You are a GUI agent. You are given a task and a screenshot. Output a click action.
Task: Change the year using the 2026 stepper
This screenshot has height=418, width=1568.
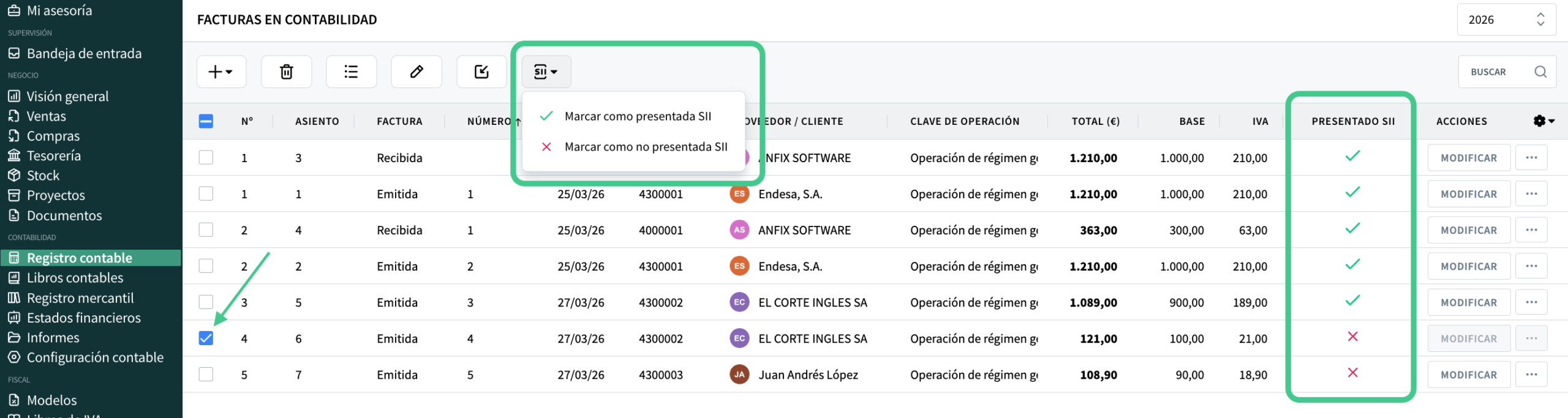pyautogui.click(x=1540, y=20)
